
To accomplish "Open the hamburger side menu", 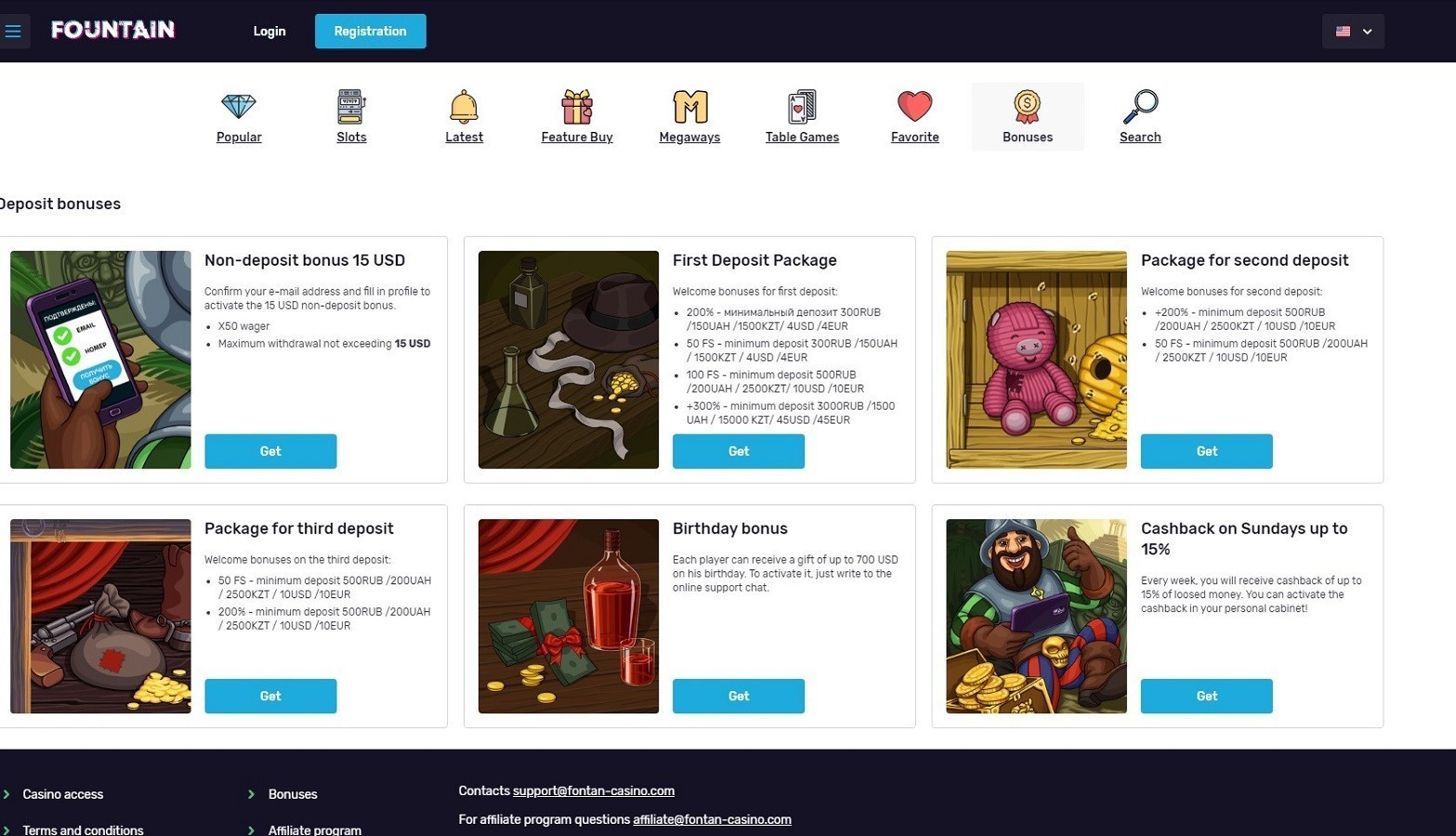I will coord(13,31).
